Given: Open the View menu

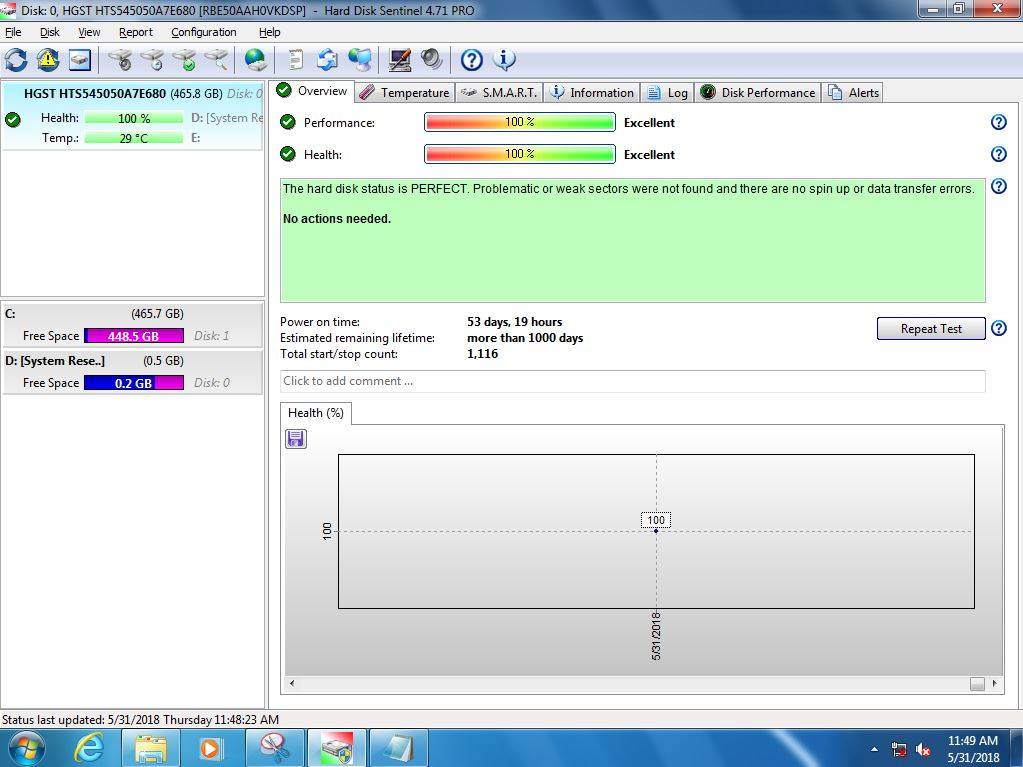Looking at the screenshot, I should 89,32.
